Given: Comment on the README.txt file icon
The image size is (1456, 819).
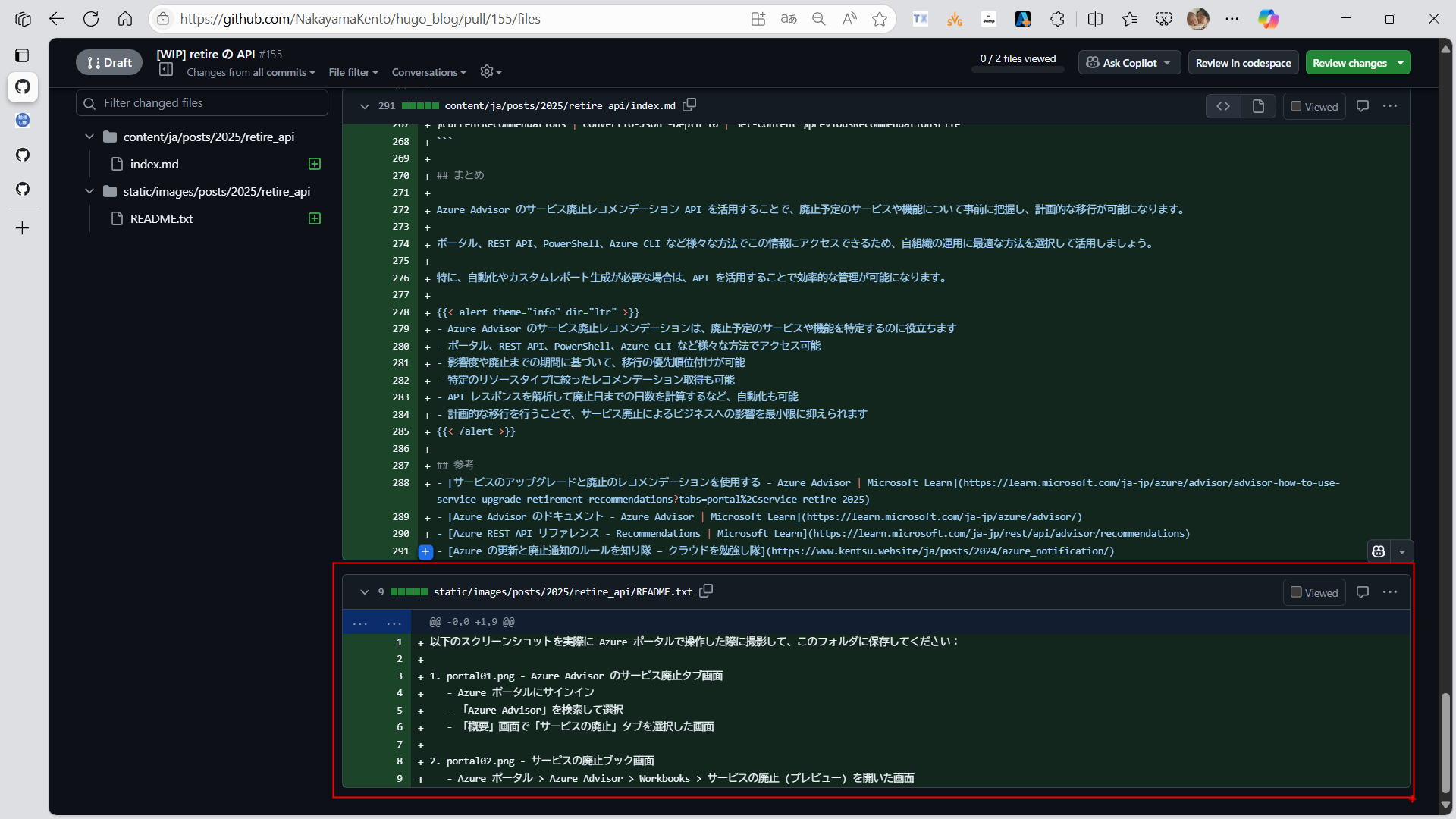Looking at the screenshot, I should (x=1363, y=592).
